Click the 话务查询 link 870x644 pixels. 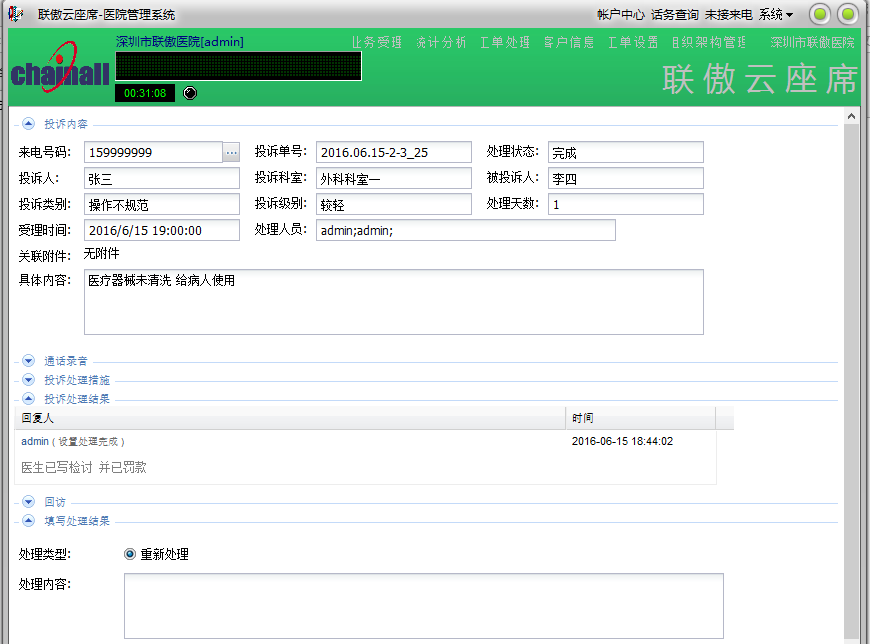675,14
